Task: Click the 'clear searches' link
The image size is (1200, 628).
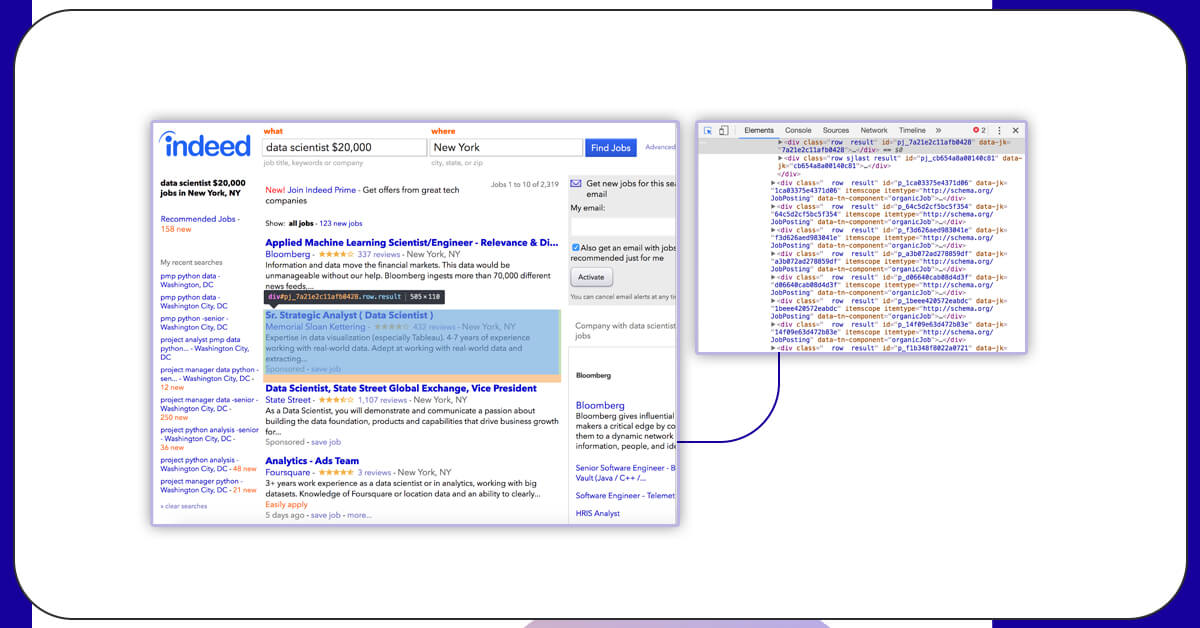Action: pyautogui.click(x=186, y=506)
